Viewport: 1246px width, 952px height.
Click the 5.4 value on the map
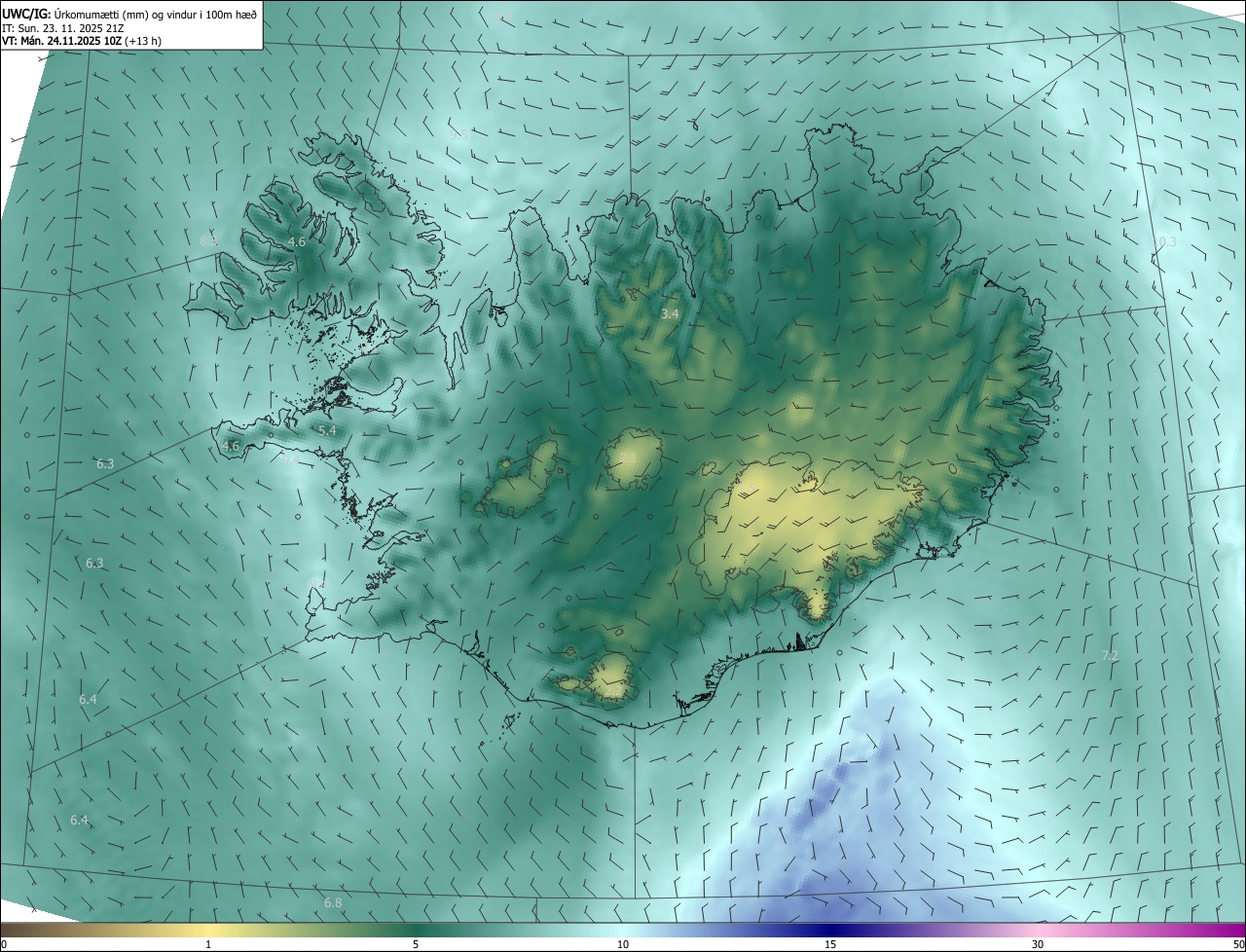pos(327,430)
